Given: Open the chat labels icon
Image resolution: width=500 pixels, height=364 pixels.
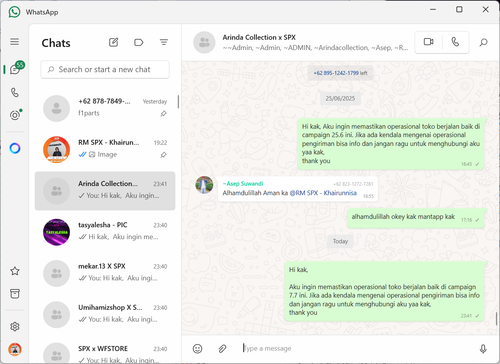Looking at the screenshot, I should tap(138, 42).
